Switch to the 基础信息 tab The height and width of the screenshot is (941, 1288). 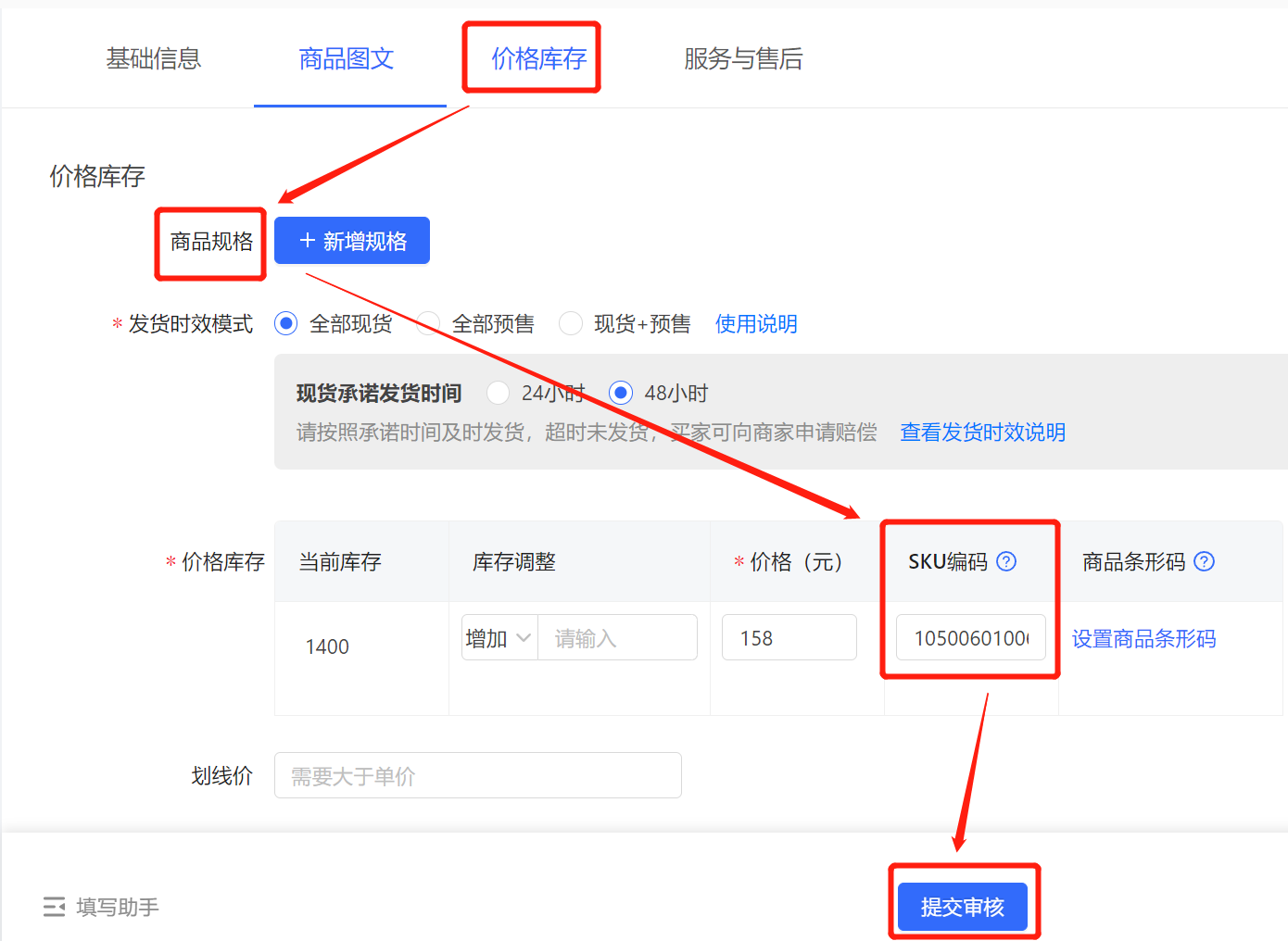click(x=154, y=58)
